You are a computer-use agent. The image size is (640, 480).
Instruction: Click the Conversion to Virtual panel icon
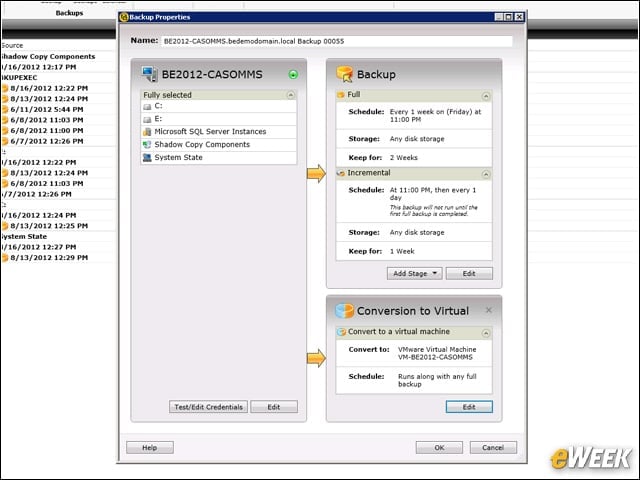344,311
